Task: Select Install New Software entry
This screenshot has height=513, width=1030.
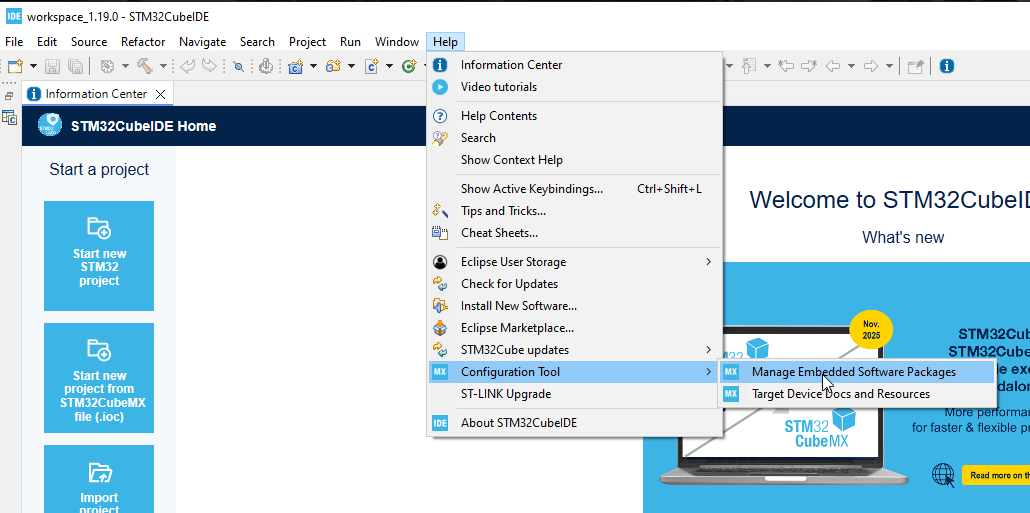Action: pyautogui.click(x=575, y=306)
